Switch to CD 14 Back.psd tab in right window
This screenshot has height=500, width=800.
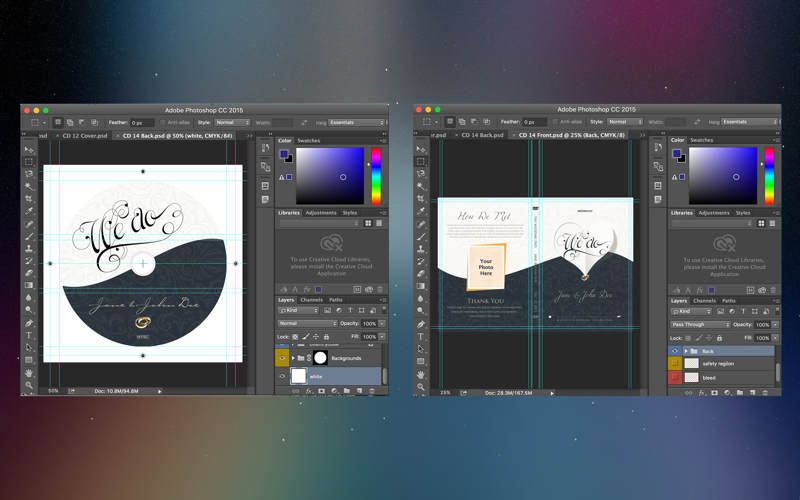coord(482,135)
